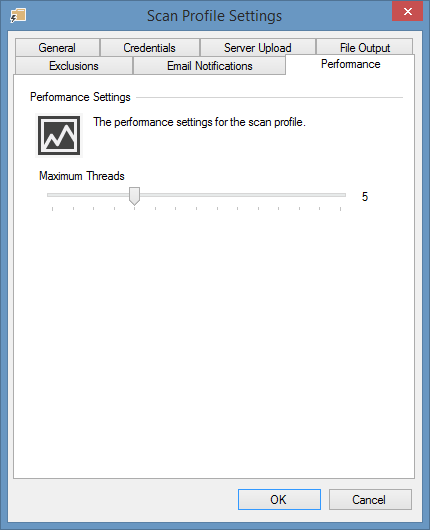Viewport: 430px width, 530px height.
Task: Confirm settings with the OK button
Action: pyautogui.click(x=279, y=499)
